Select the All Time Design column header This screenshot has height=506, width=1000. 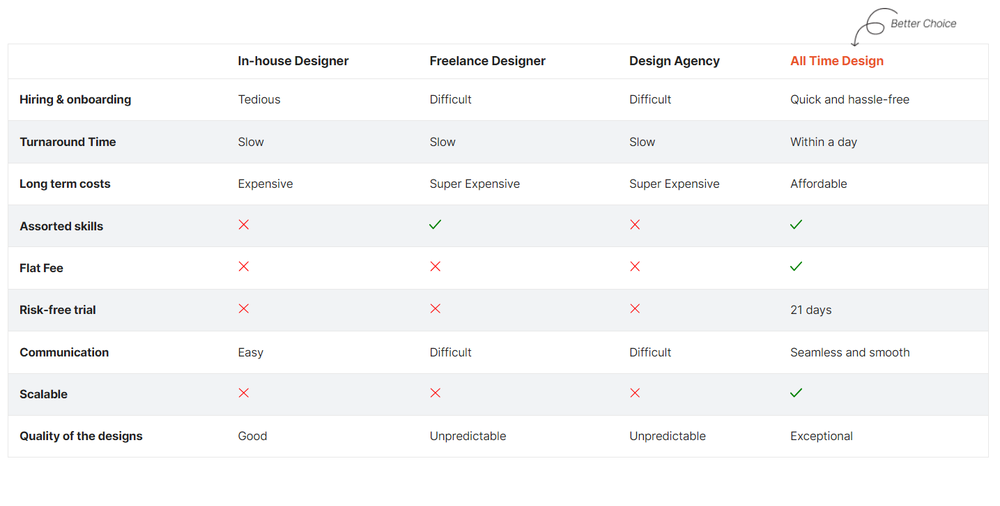click(837, 61)
